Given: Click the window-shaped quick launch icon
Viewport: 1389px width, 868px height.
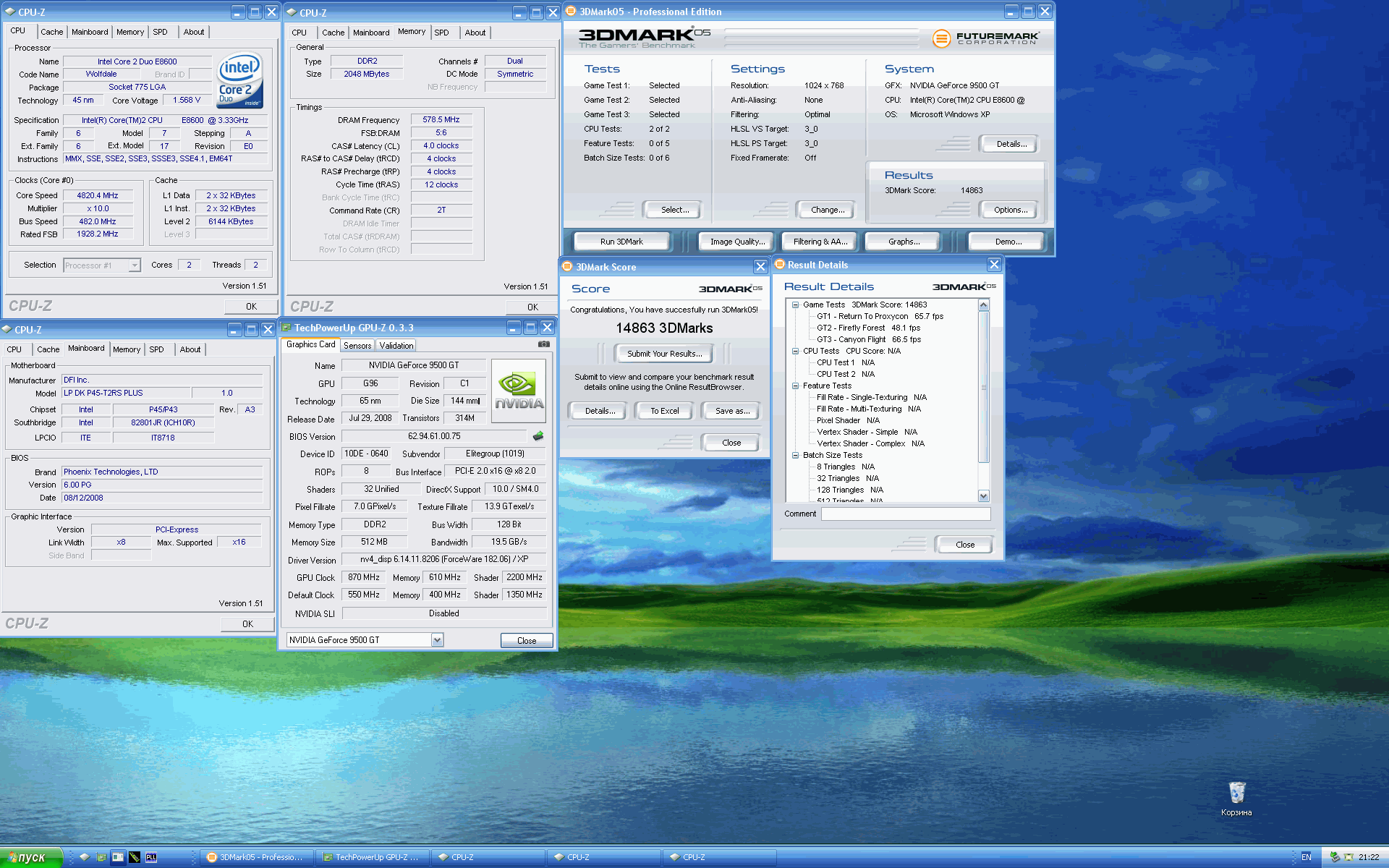Looking at the screenshot, I should [x=118, y=857].
